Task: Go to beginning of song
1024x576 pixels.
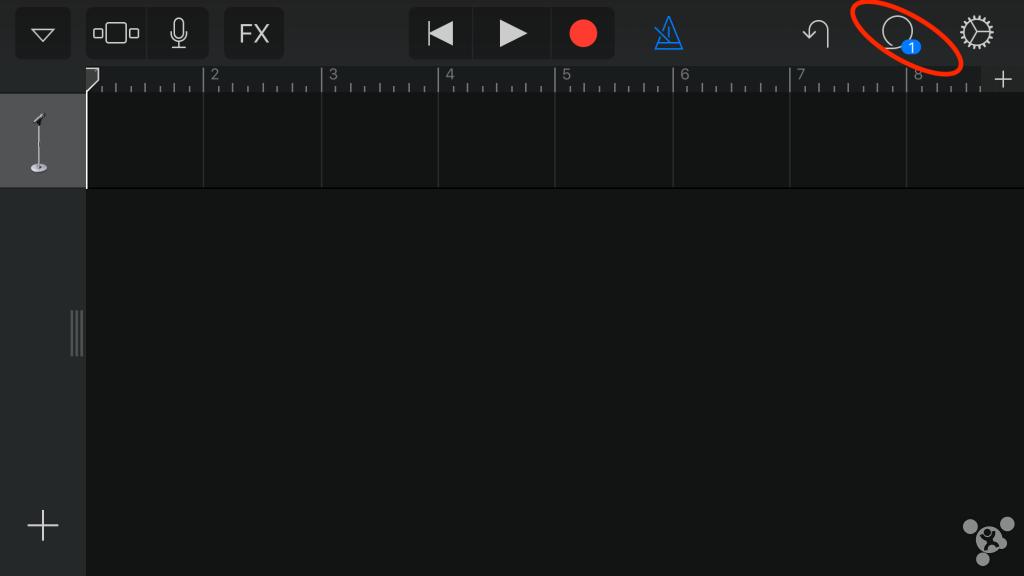Action: pyautogui.click(x=440, y=33)
